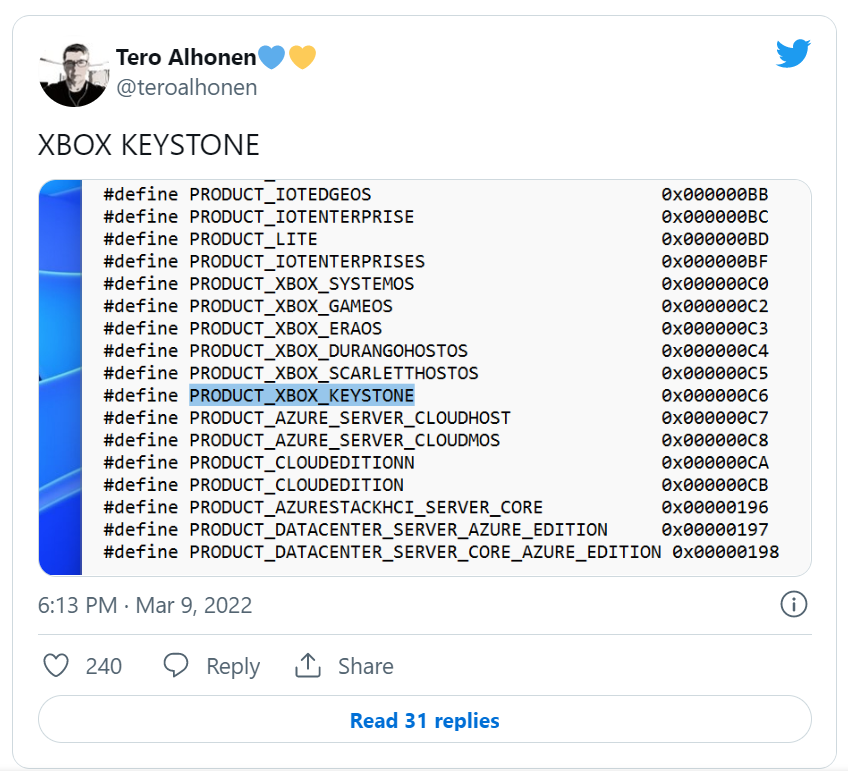Open Tero Alhonen's profile avatar
This screenshot has height=771, width=848.
tap(73, 72)
